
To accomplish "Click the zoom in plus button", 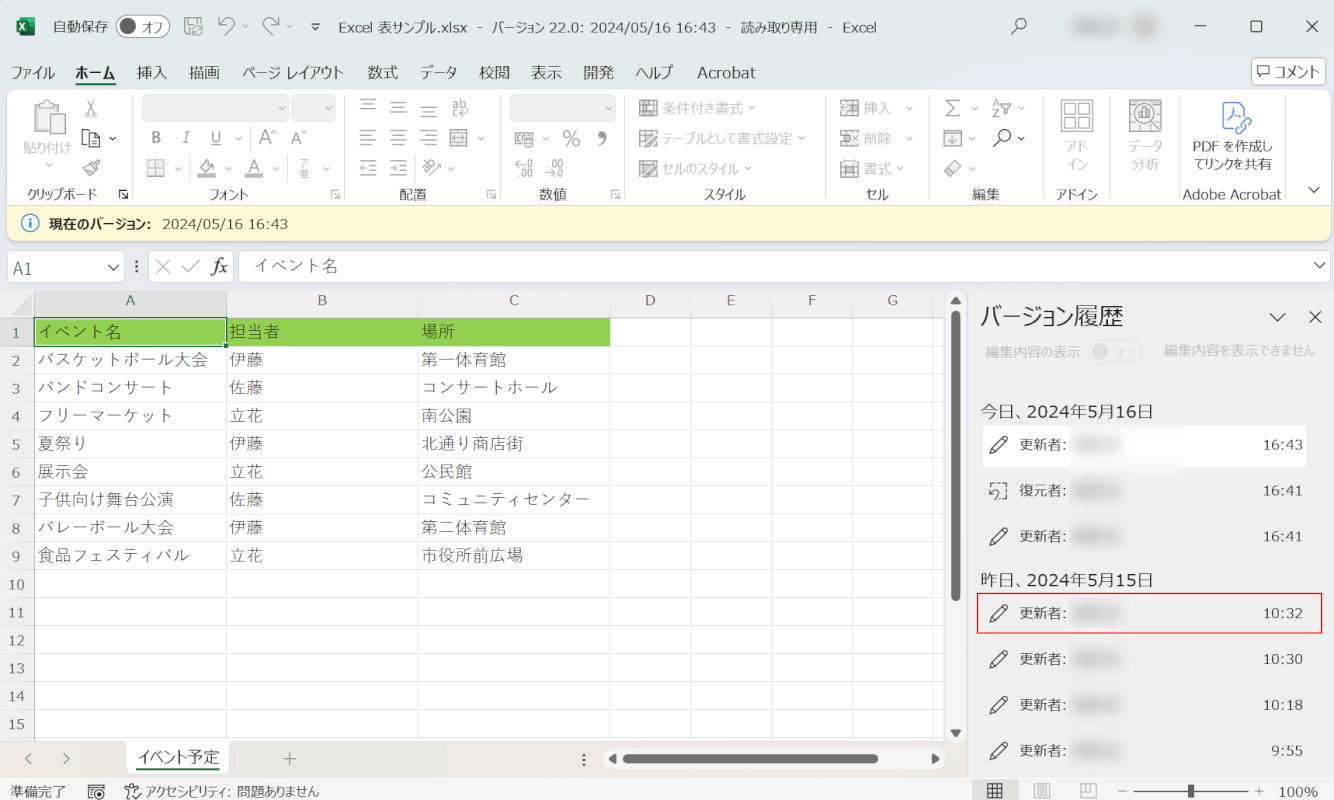I will coord(1260,791).
